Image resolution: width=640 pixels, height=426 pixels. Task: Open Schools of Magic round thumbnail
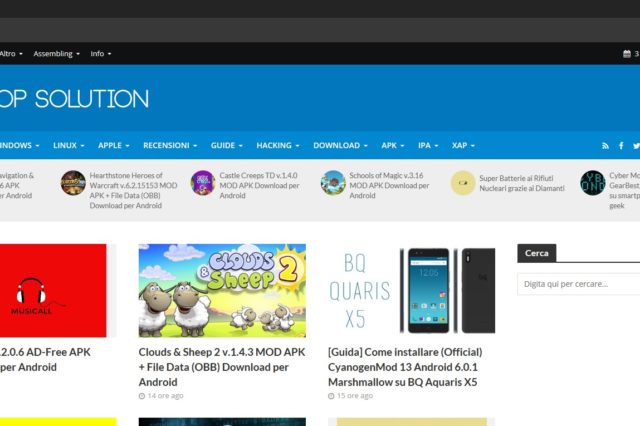[333, 183]
